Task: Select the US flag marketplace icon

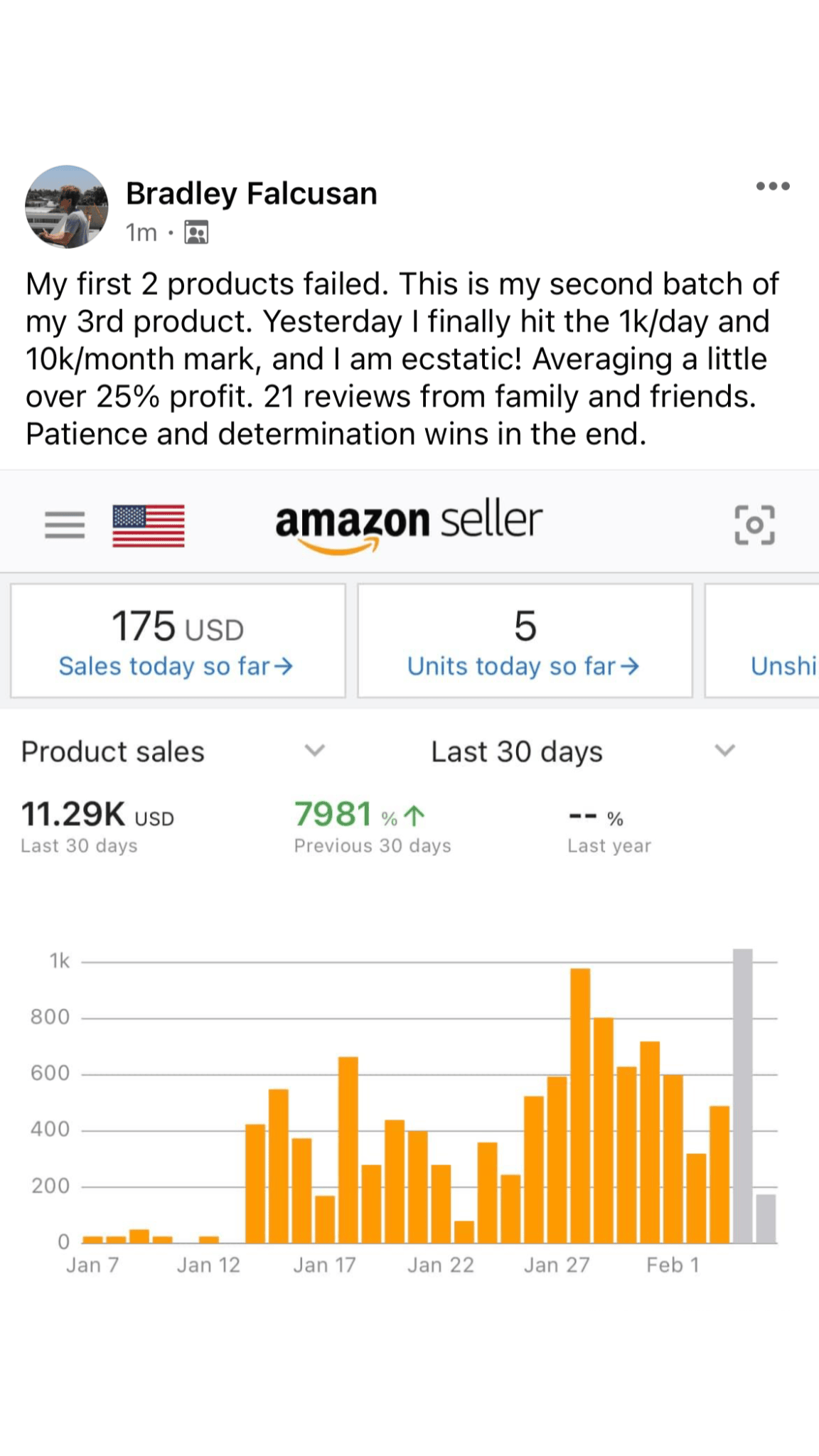Action: pos(149,525)
